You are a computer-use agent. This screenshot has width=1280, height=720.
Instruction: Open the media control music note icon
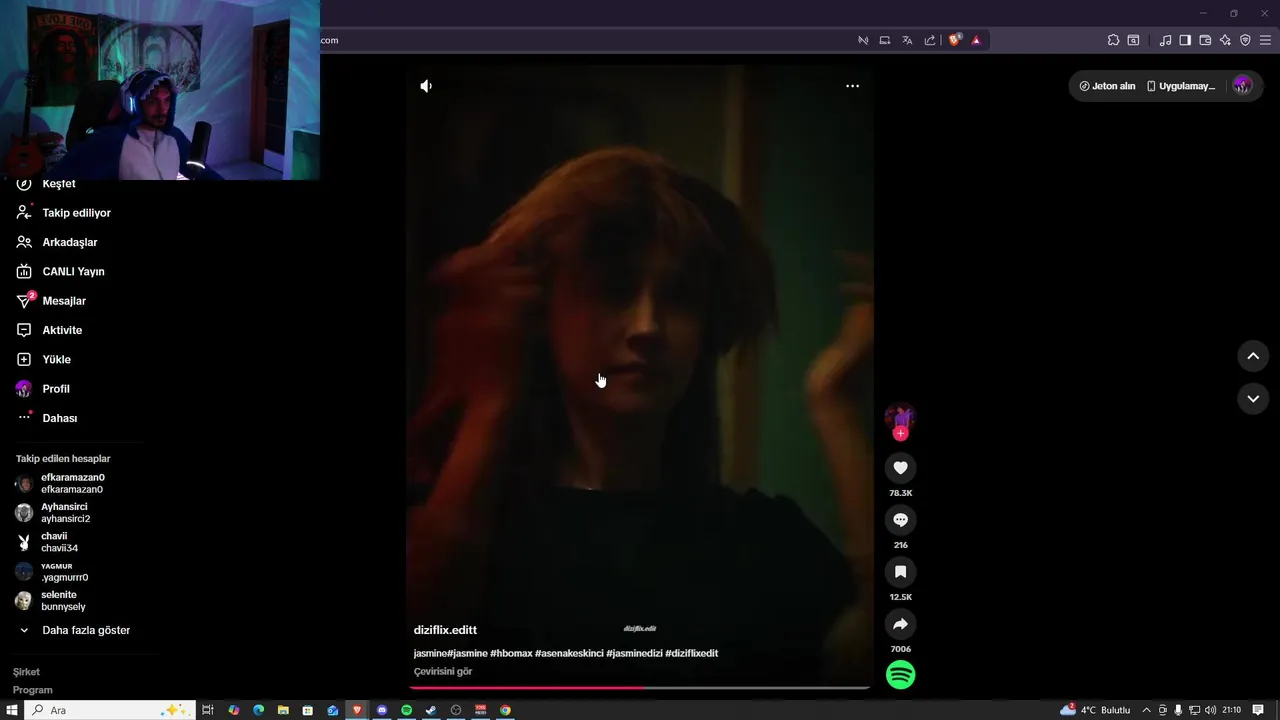1165,40
